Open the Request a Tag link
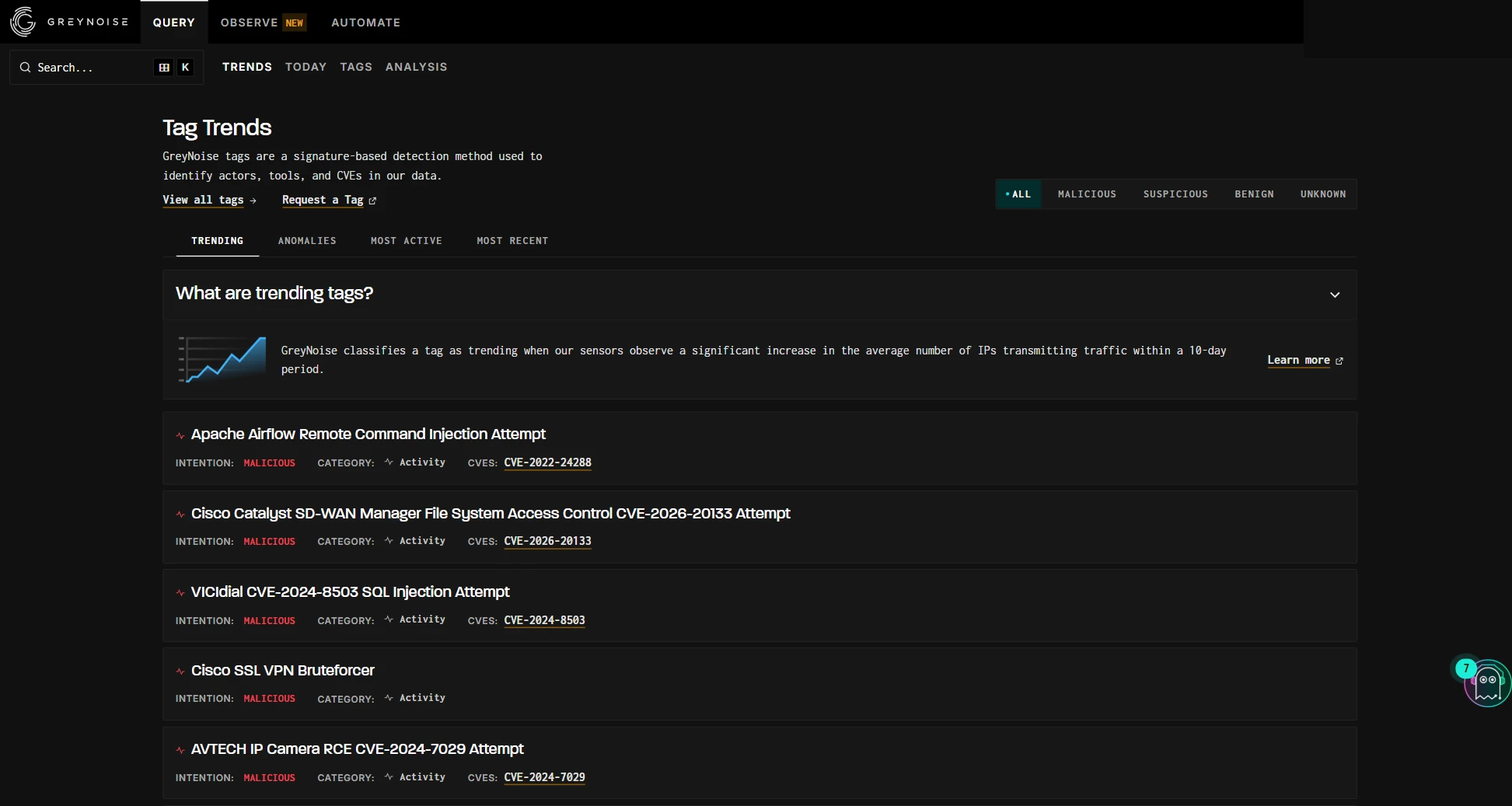This screenshot has width=1512, height=806. coord(323,200)
